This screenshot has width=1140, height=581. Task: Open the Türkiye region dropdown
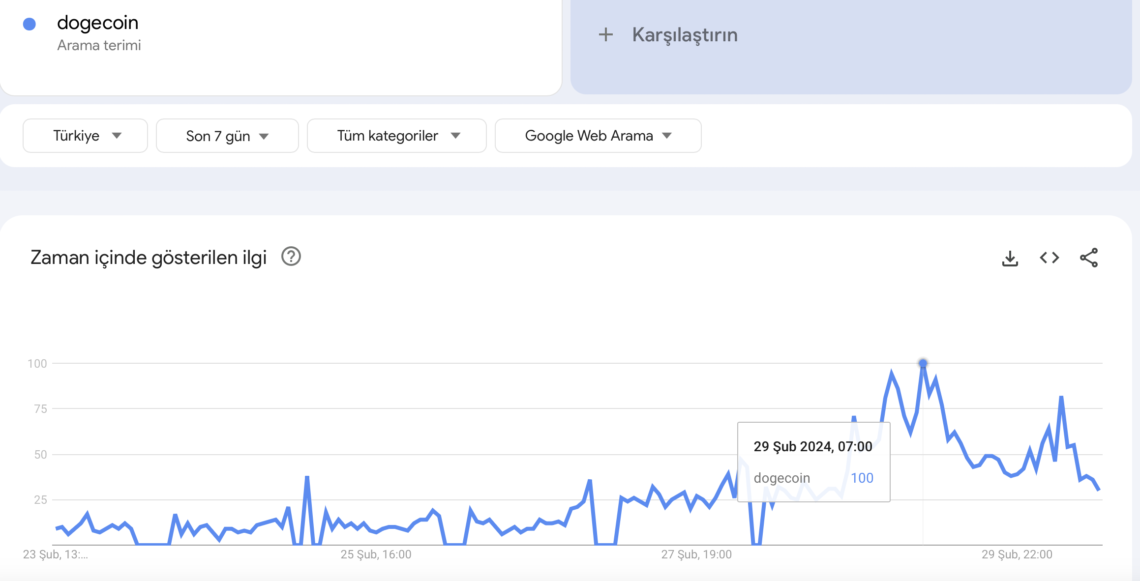click(x=85, y=136)
